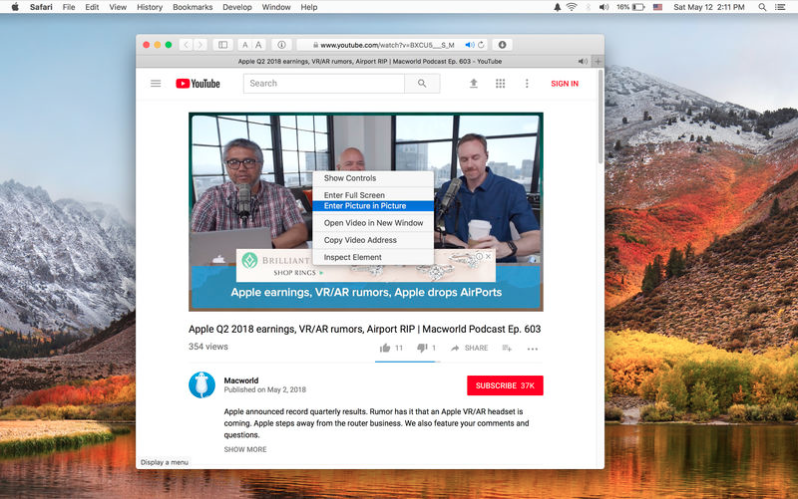The height and width of the screenshot is (499, 798).
Task: Click the page vertical scrollbar
Action: click(601, 117)
